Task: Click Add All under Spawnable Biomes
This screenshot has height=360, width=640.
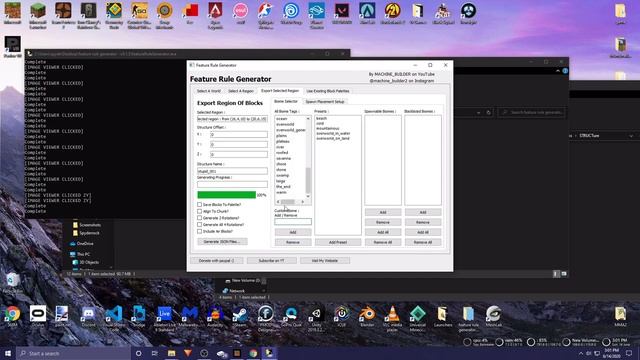Action: [383, 232]
